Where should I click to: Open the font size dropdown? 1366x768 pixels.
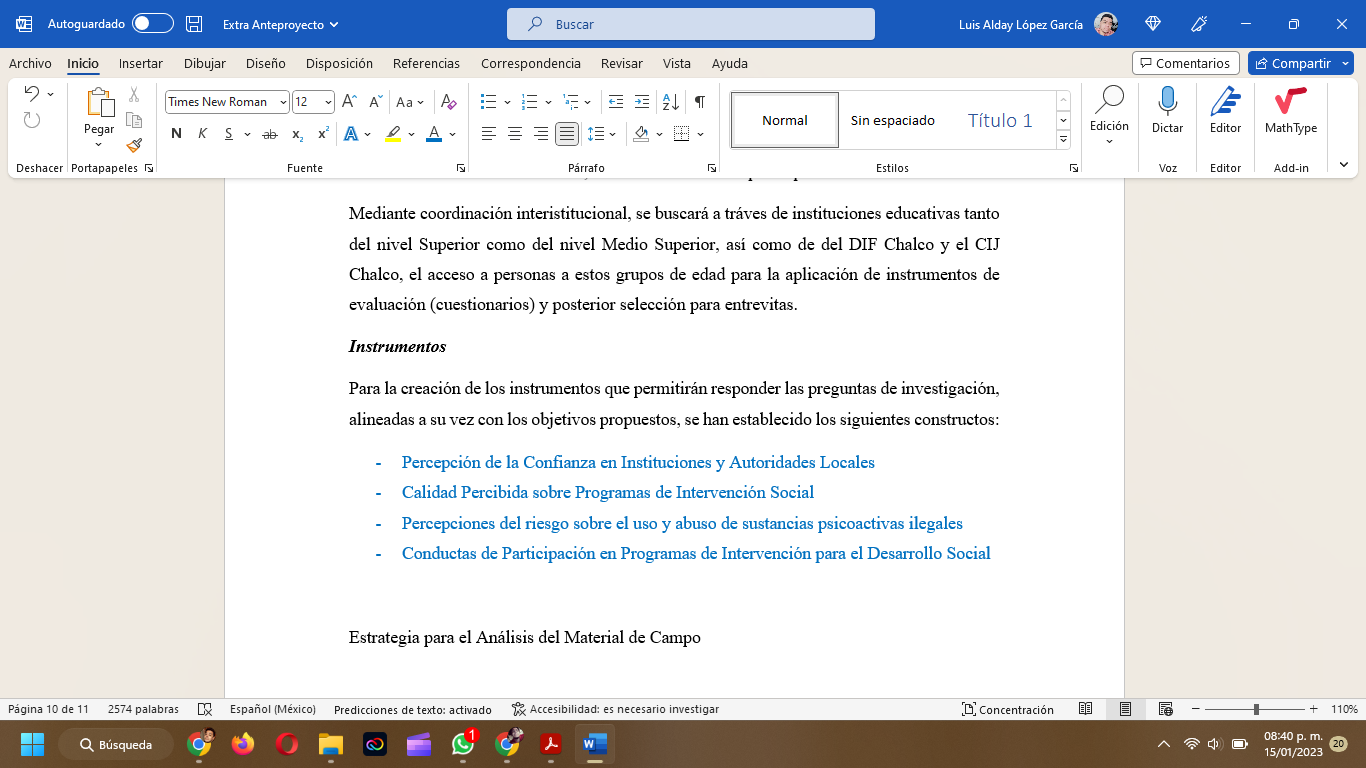(x=329, y=102)
